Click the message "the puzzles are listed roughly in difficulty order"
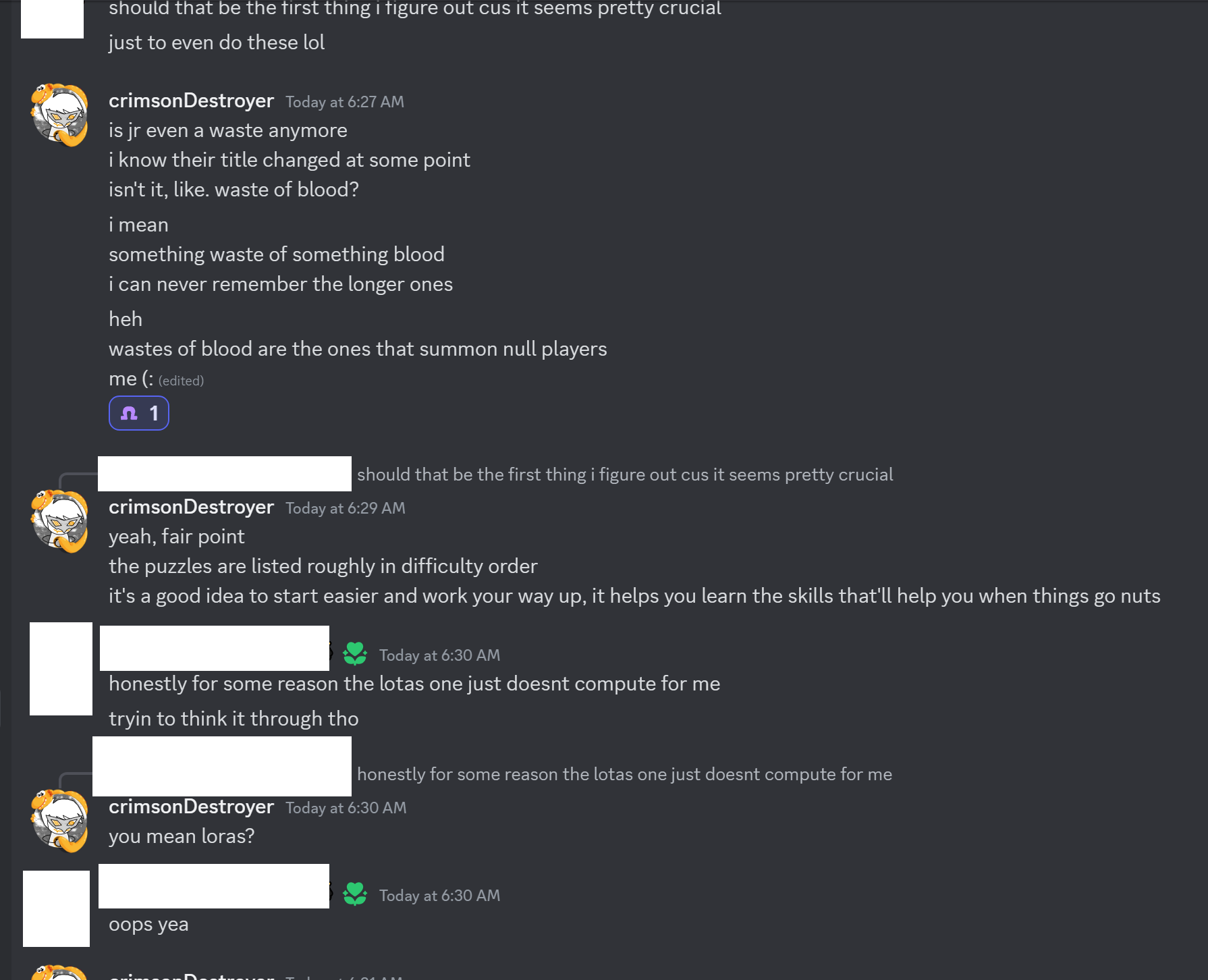Image resolution: width=1208 pixels, height=980 pixels. [323, 566]
